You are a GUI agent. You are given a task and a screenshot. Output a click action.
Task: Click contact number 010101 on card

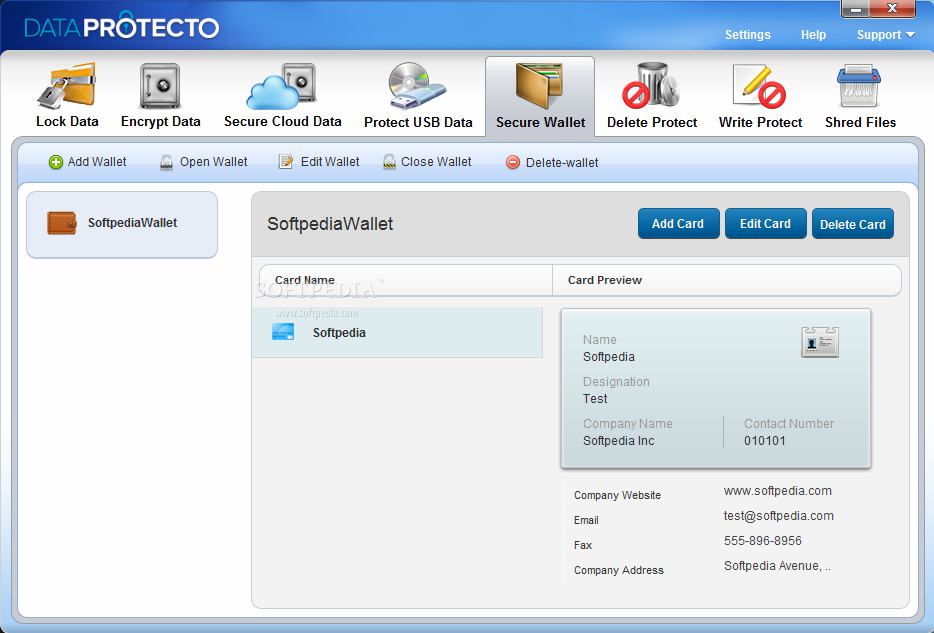click(765, 441)
